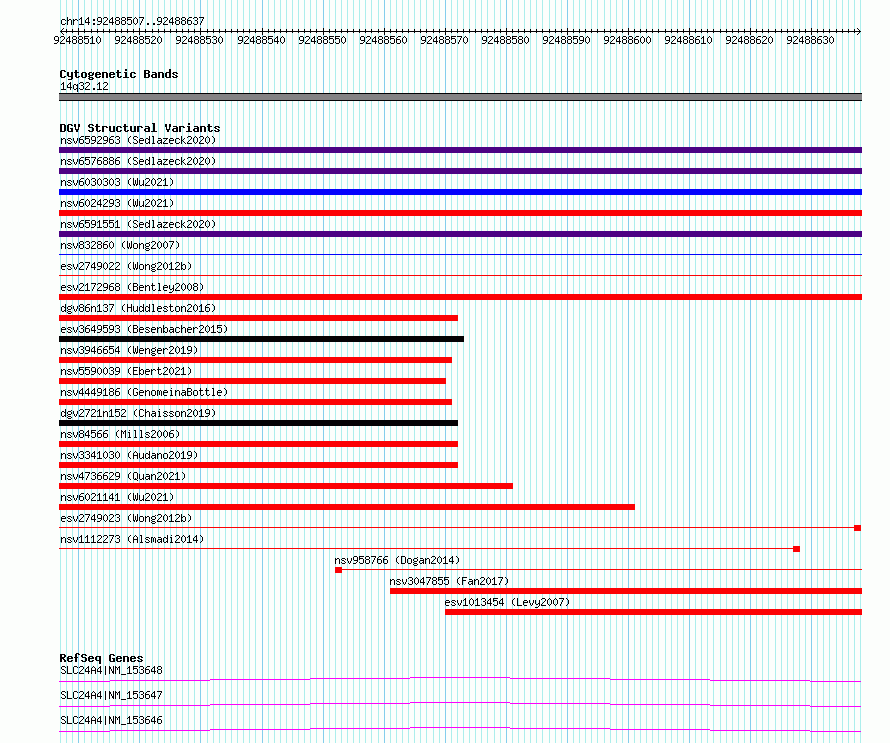Click the red bar under dgv86n137
The width and height of the screenshot is (890, 743).
[x=258, y=318]
